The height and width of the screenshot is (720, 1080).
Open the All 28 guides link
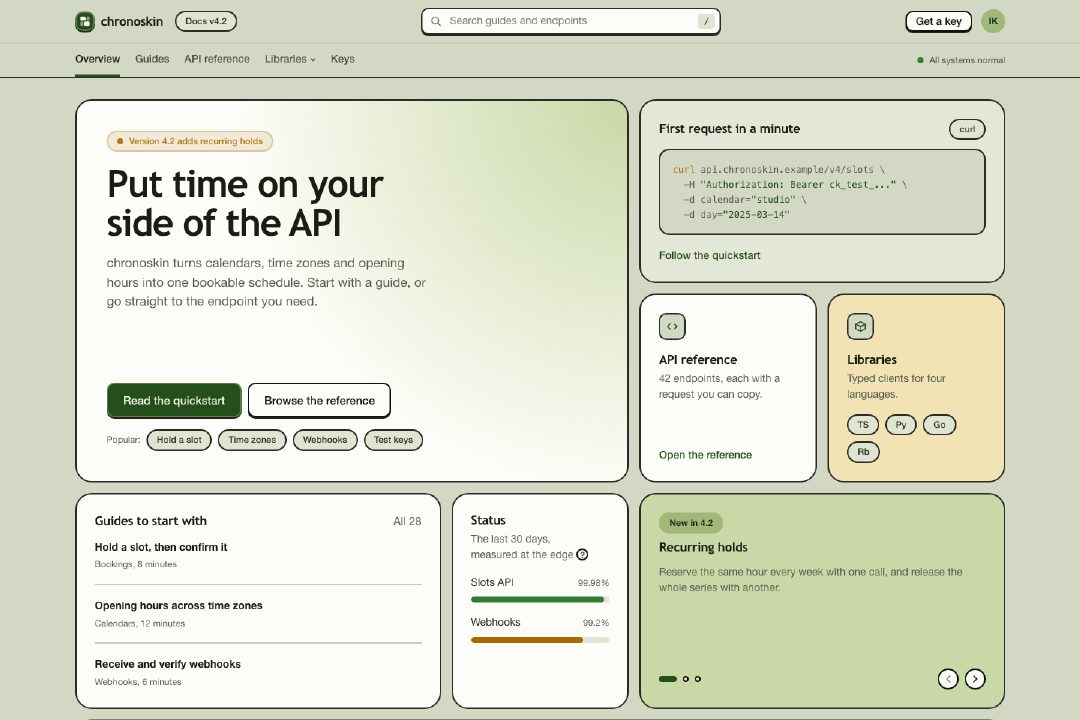pyautogui.click(x=407, y=522)
